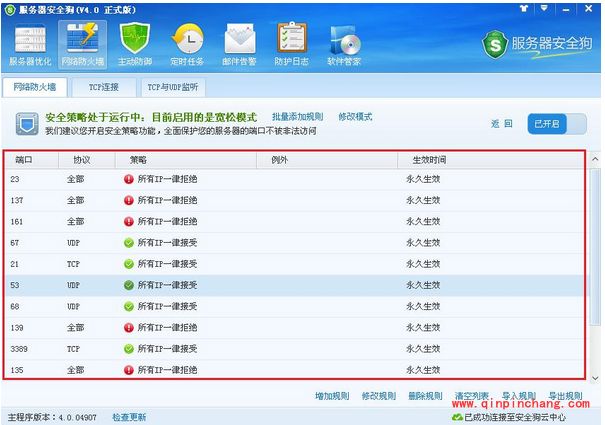This screenshot has height=425, width=605.
Task: Click the green accept icon for port 3389
Action: click(128, 349)
